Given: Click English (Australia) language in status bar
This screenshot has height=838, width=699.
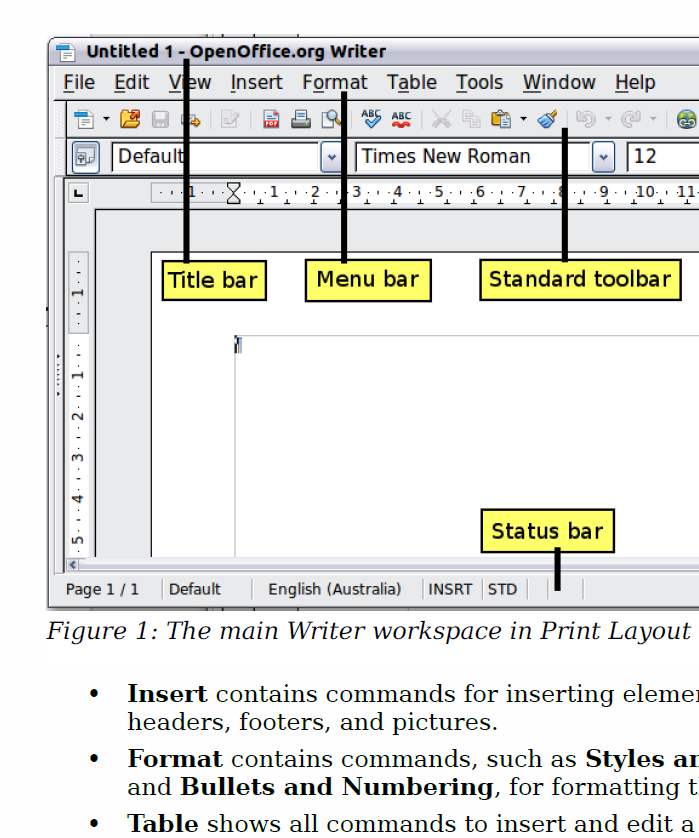Looking at the screenshot, I should 335,589.
